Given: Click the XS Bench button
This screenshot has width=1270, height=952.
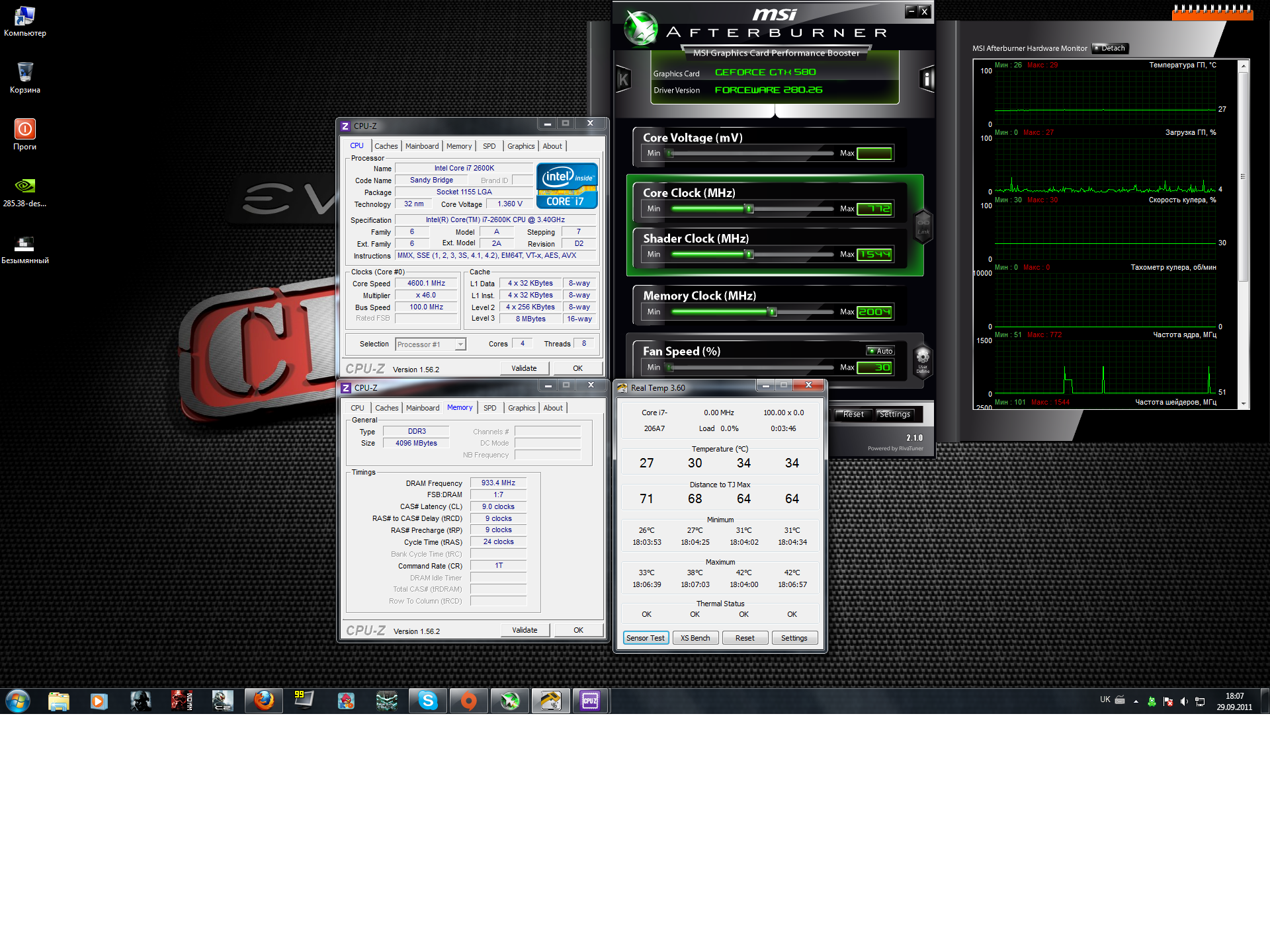Looking at the screenshot, I should pos(695,638).
